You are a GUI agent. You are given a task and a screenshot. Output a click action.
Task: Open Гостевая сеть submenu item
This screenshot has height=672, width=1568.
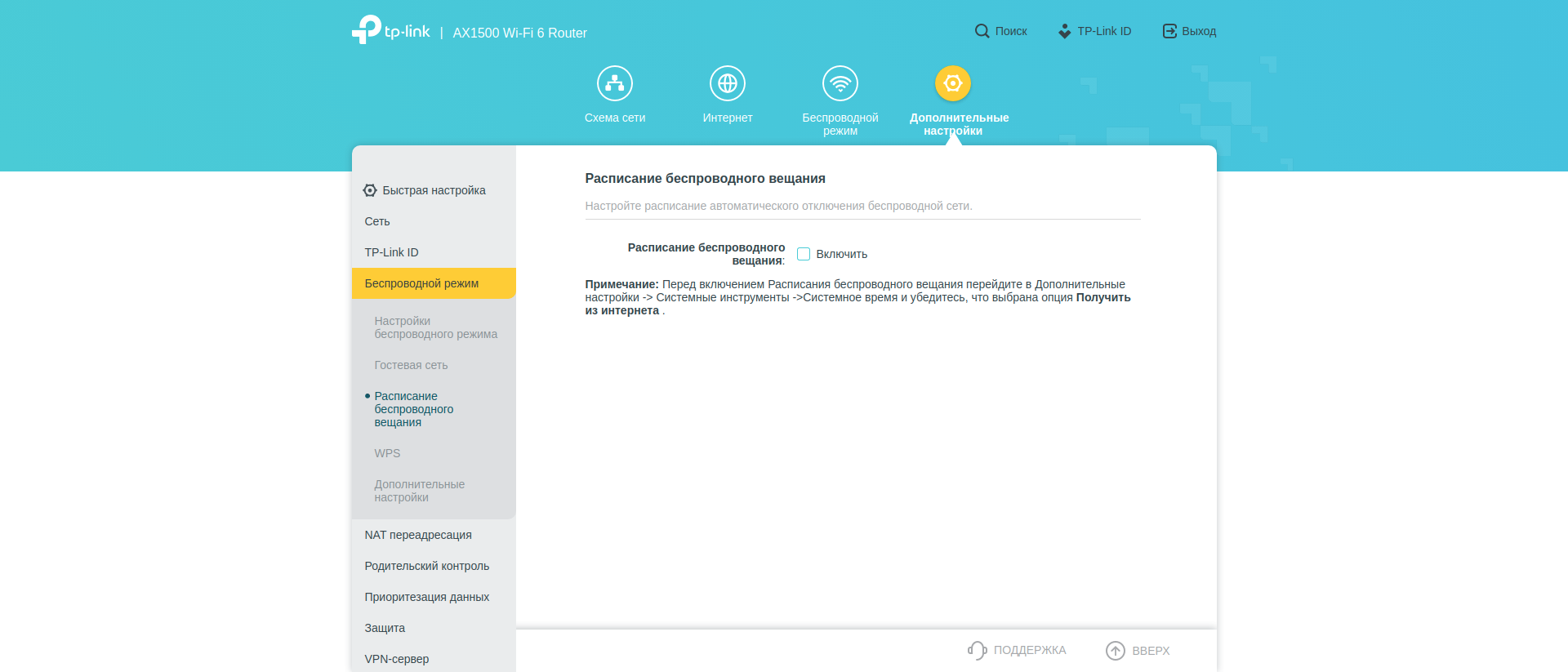pyautogui.click(x=411, y=365)
